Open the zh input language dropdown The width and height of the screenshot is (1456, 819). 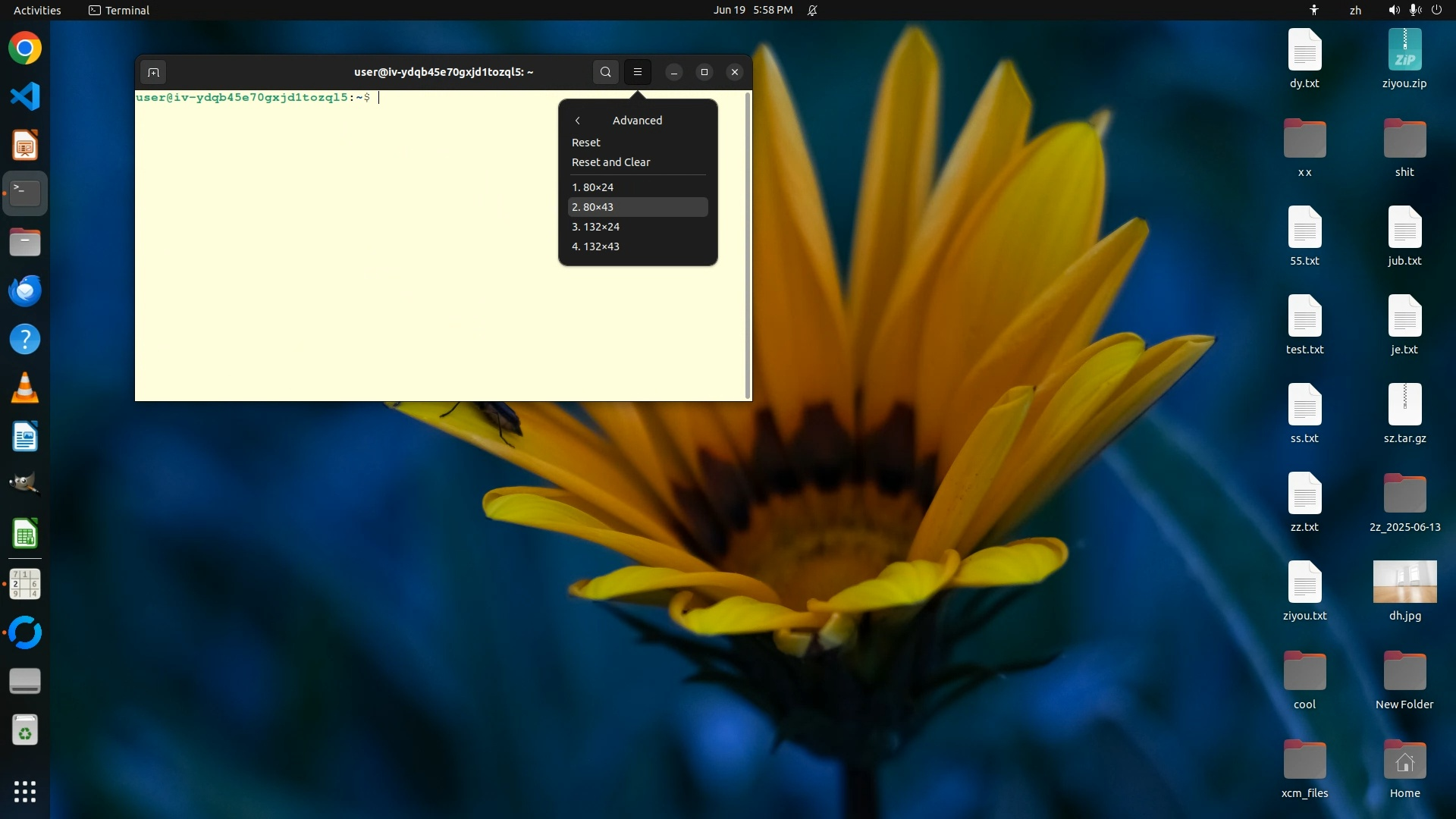[x=1355, y=11]
